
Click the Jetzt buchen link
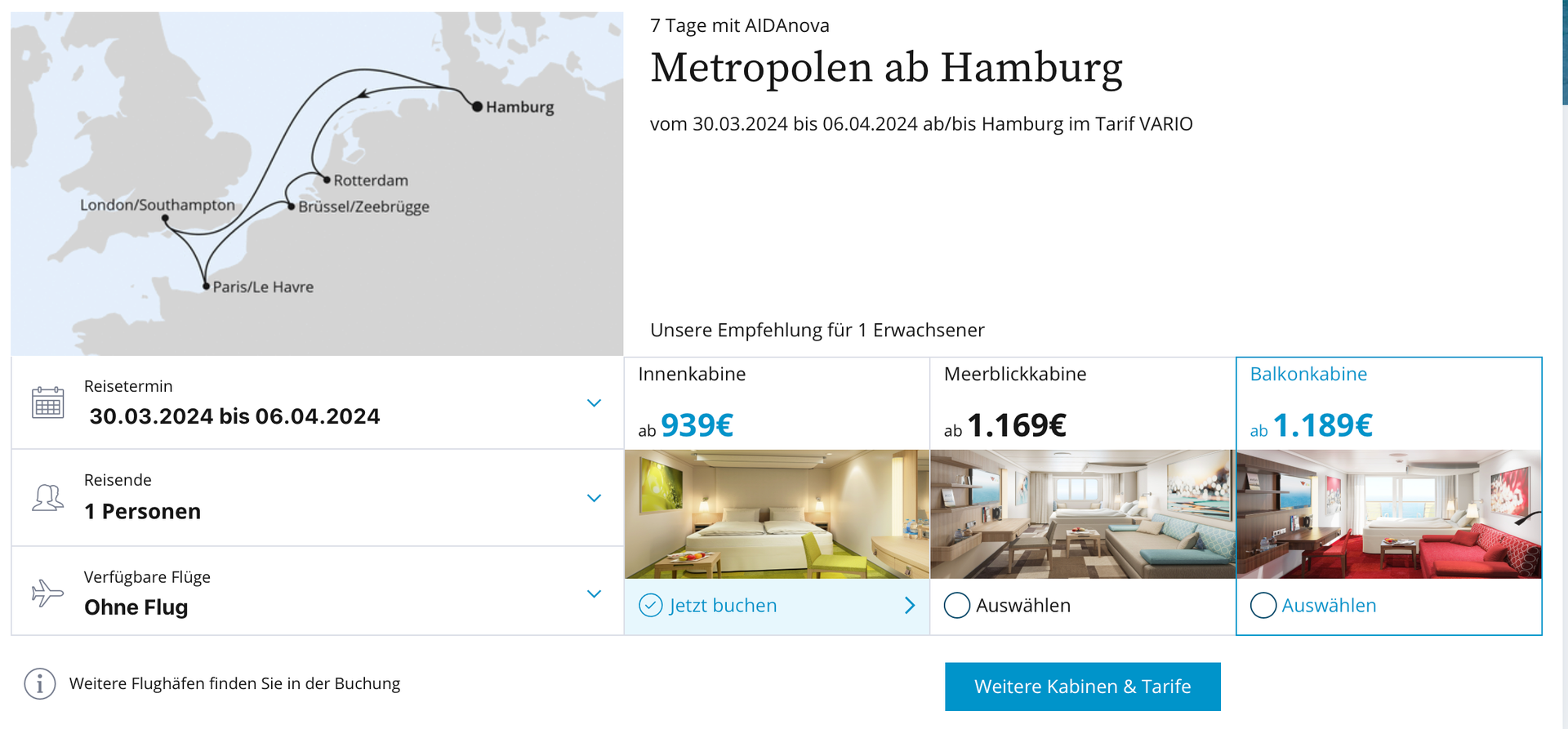[723, 606]
